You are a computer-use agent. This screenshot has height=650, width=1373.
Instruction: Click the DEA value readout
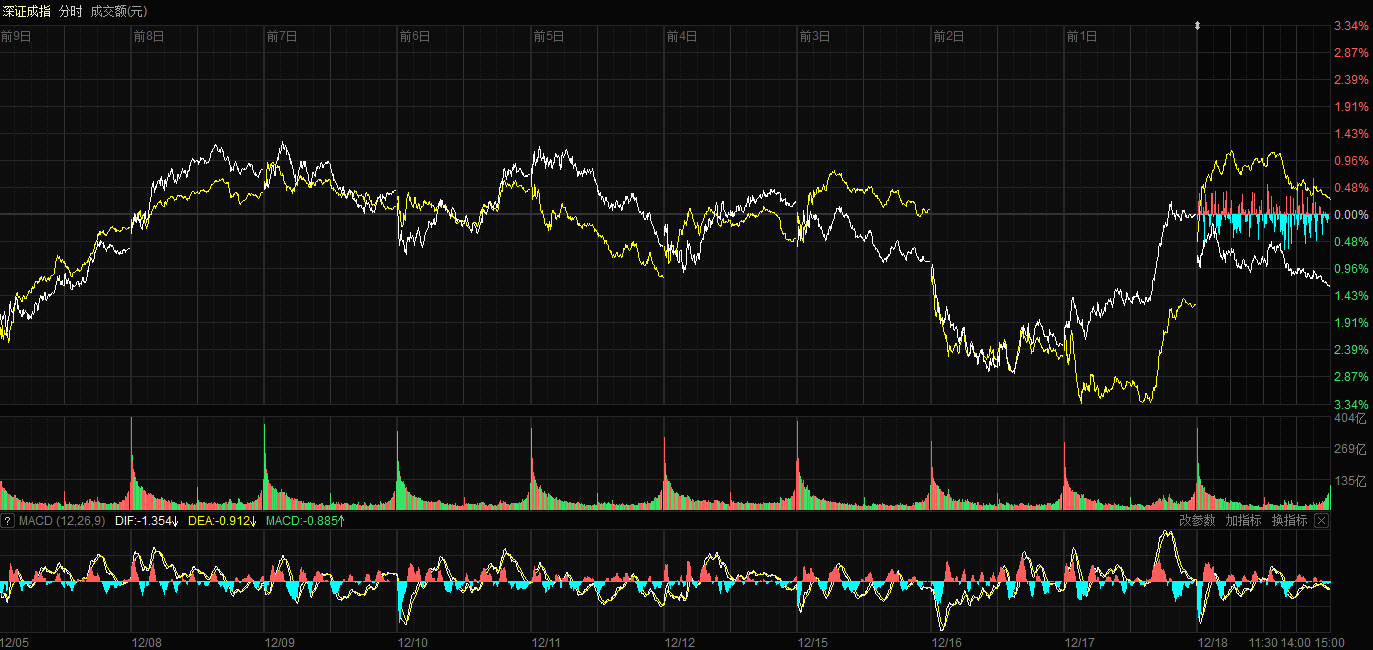(222, 521)
